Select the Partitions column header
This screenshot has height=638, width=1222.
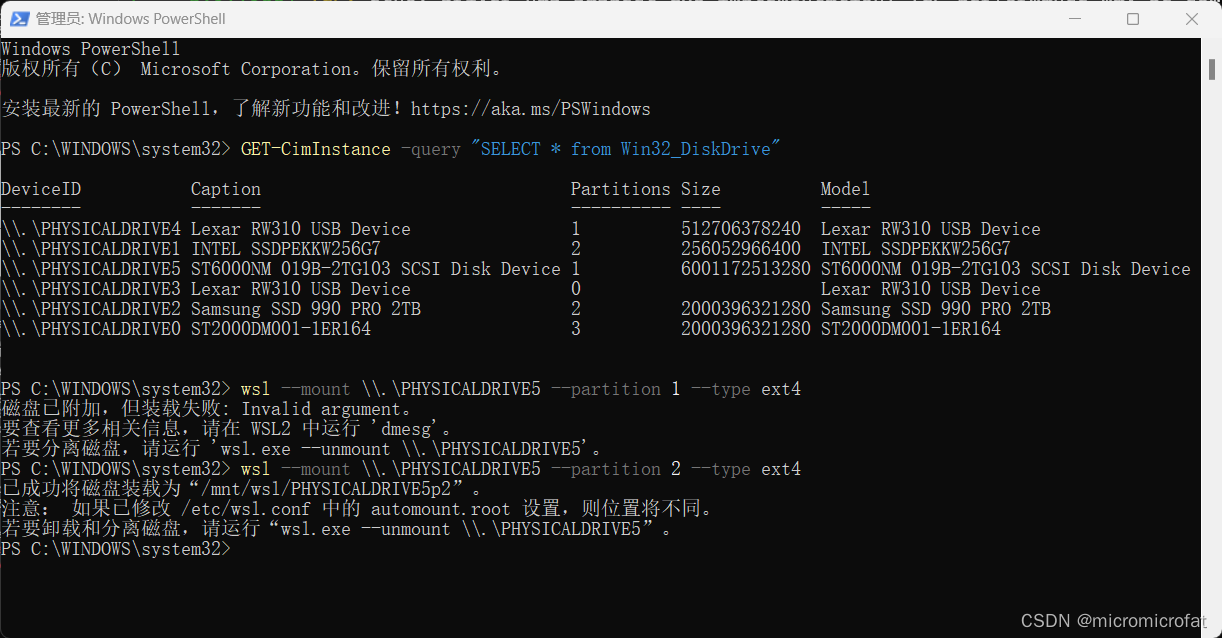coord(620,188)
